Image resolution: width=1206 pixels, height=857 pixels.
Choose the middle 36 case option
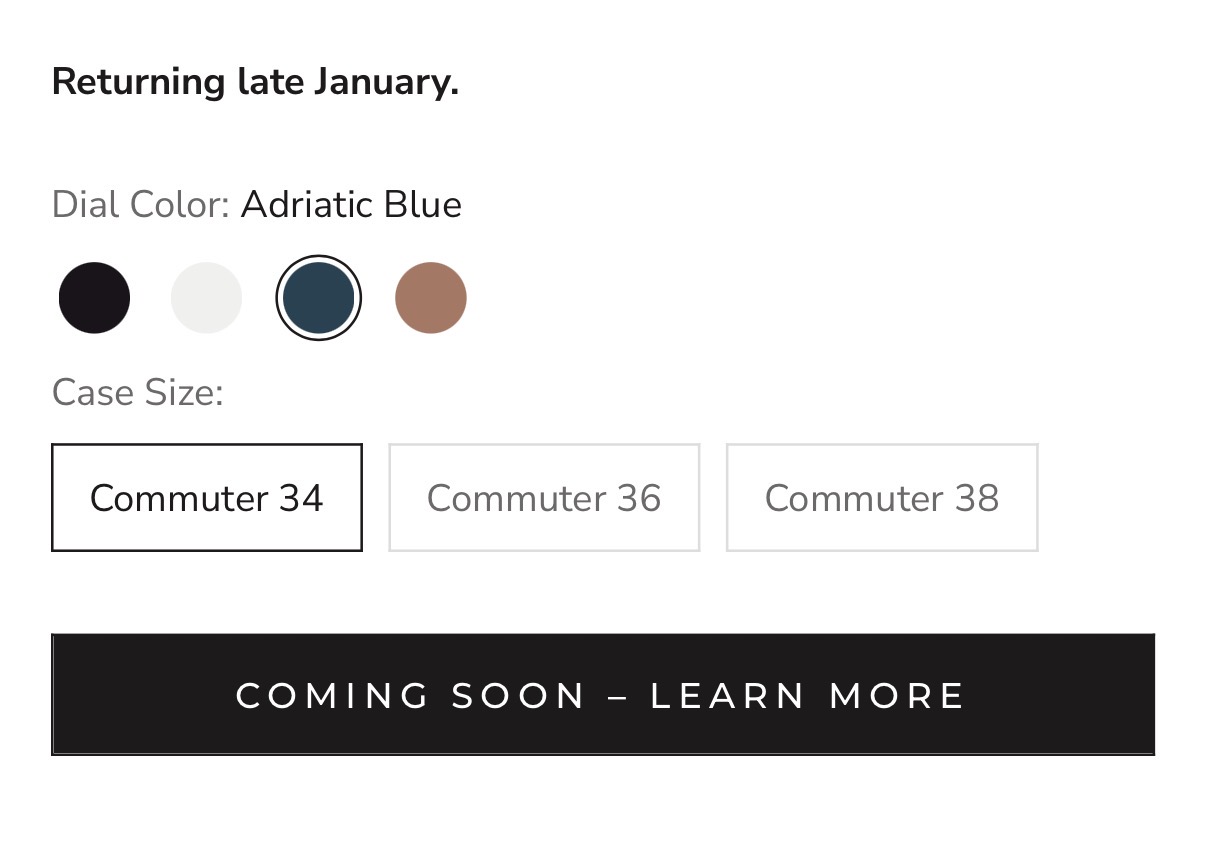tap(544, 497)
